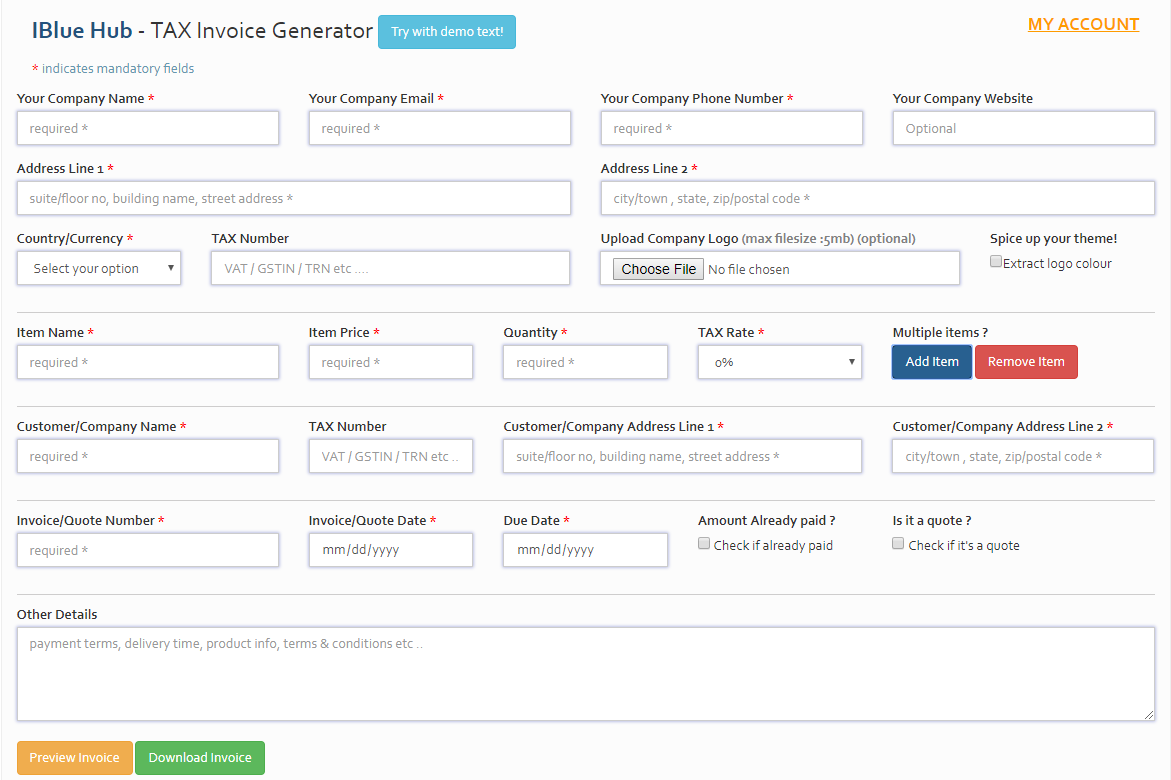The height and width of the screenshot is (780, 1171).
Task: Click the Your Company Website field
Action: point(1023,128)
